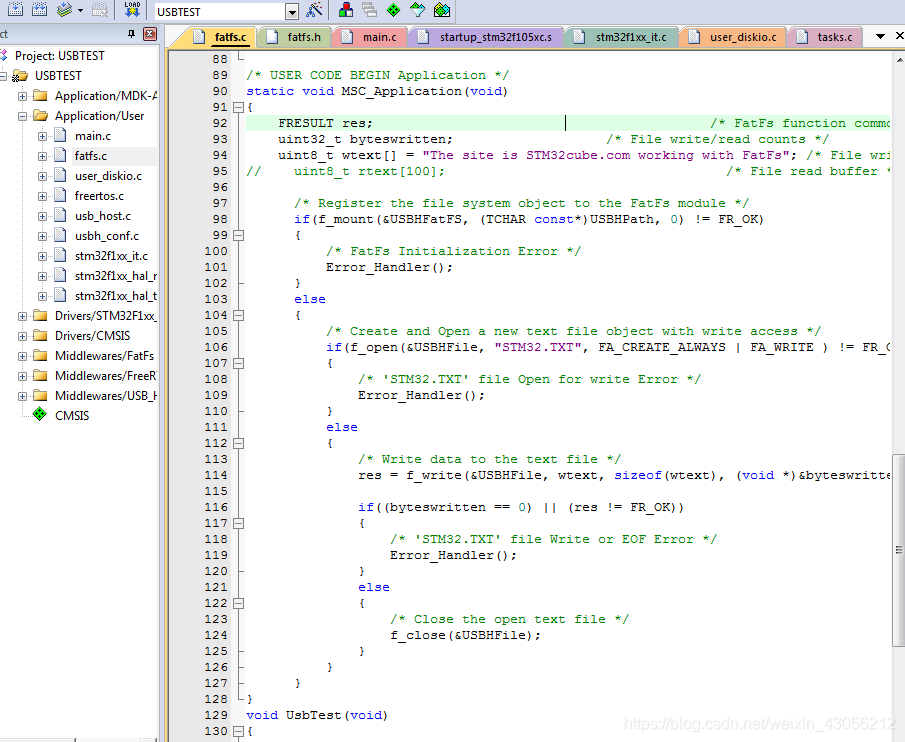Select freertos.c in the project tree
Viewport: 905px width, 742px height.
pos(99,196)
